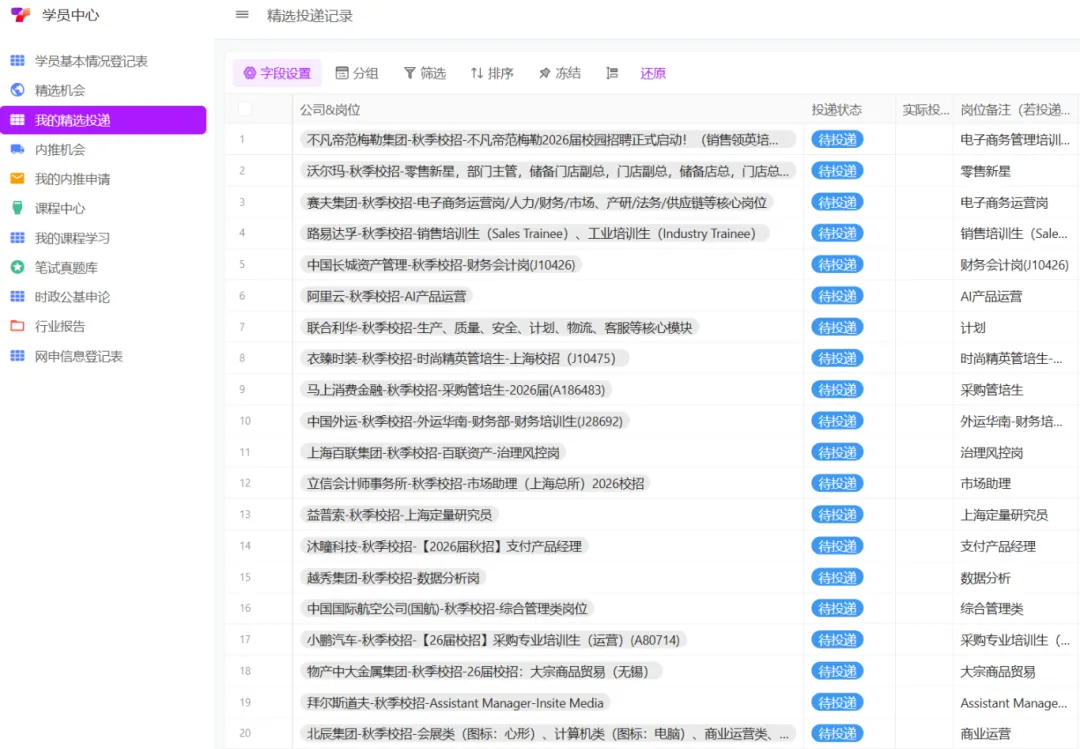The width and height of the screenshot is (1080, 749).
Task: Click 待投递 status badge for 阿里云 row
Action: (837, 296)
